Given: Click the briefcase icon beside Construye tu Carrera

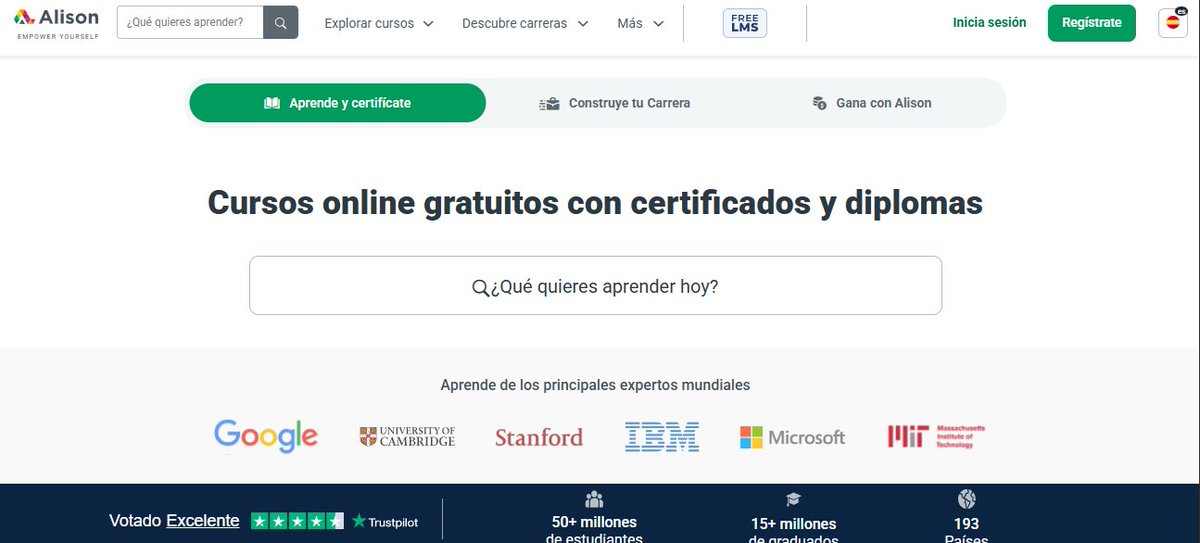Looking at the screenshot, I should click(x=549, y=103).
